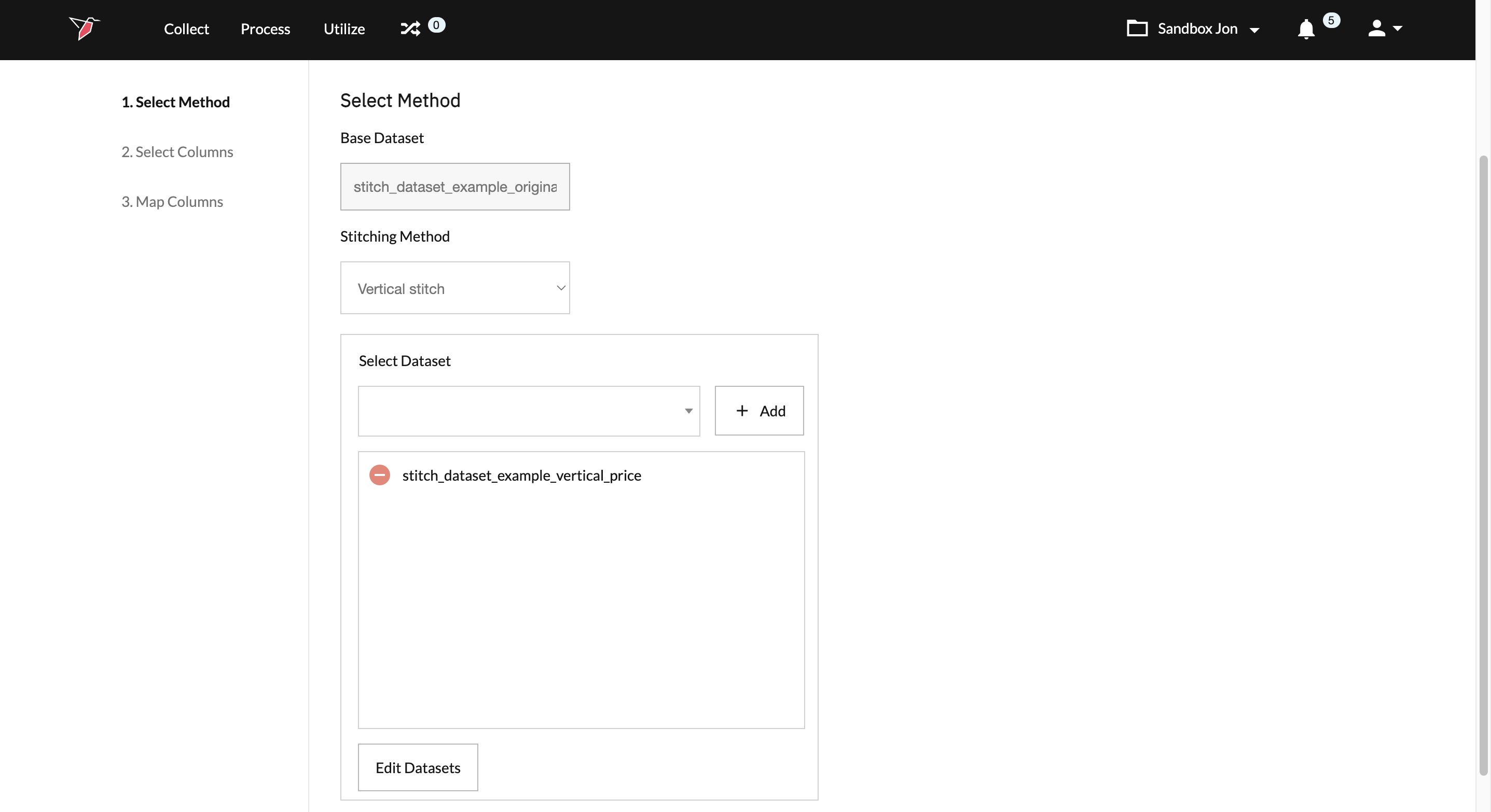Remove stitch_dataset_example_vertical_price with minus icon
Screen dimensions: 1491x812
[x=380, y=475]
